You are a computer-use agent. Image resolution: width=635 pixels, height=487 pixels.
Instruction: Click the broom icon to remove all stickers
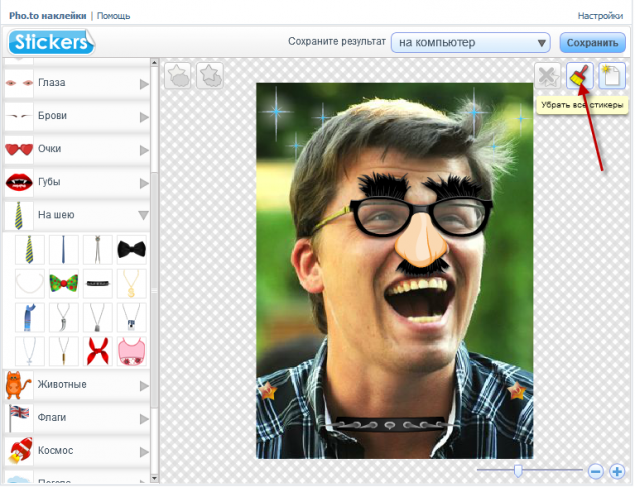pos(580,76)
